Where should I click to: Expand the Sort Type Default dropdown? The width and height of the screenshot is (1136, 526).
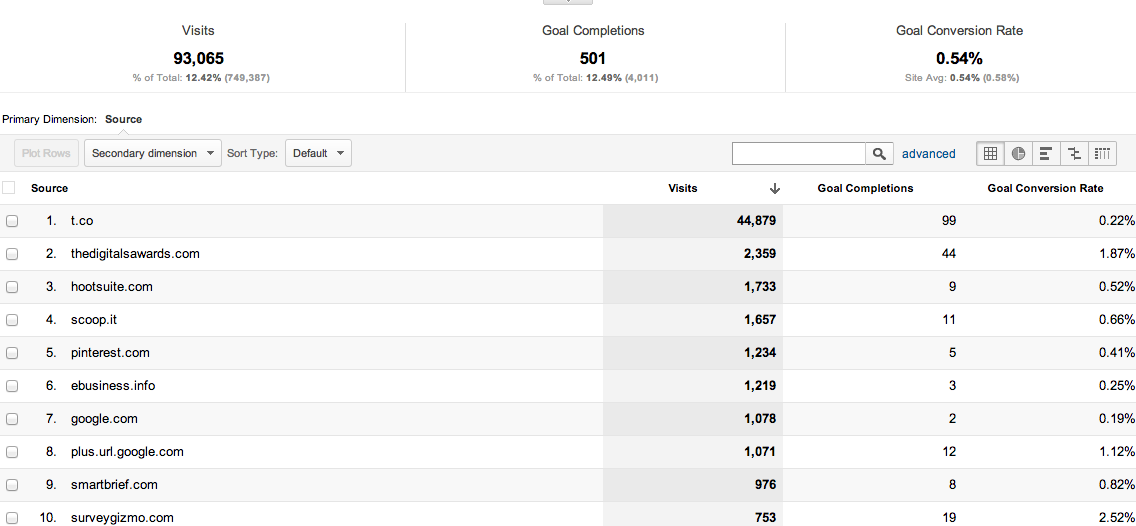[318, 154]
